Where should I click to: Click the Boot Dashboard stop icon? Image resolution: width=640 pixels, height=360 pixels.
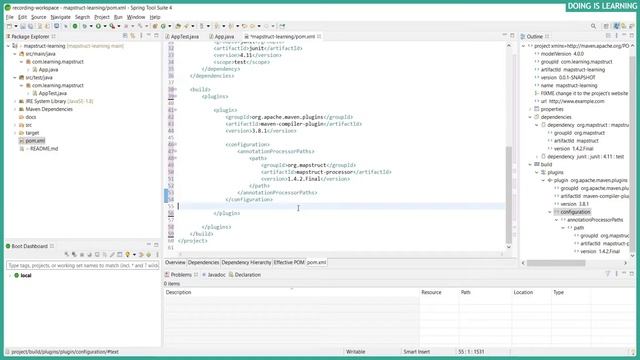(x=82, y=254)
